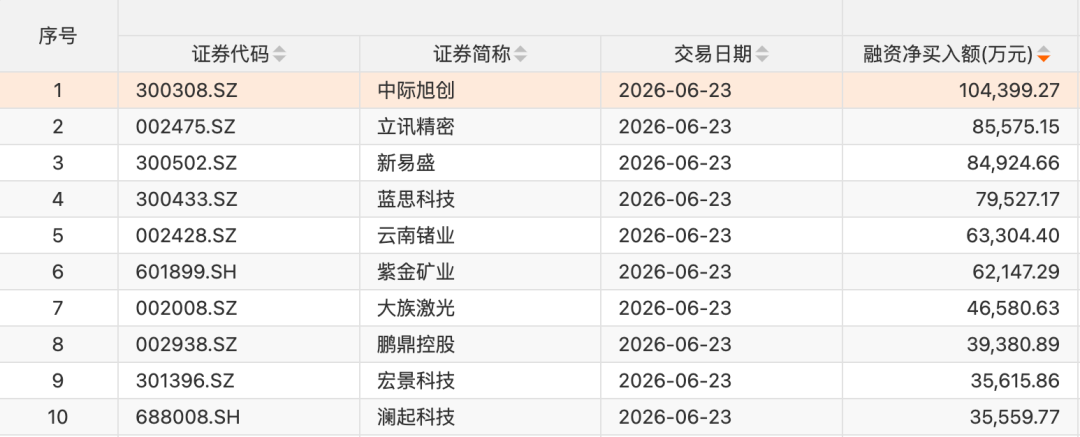This screenshot has width=1080, height=437.
Task: Select stock code 300502.SZ
Action: 187,163
